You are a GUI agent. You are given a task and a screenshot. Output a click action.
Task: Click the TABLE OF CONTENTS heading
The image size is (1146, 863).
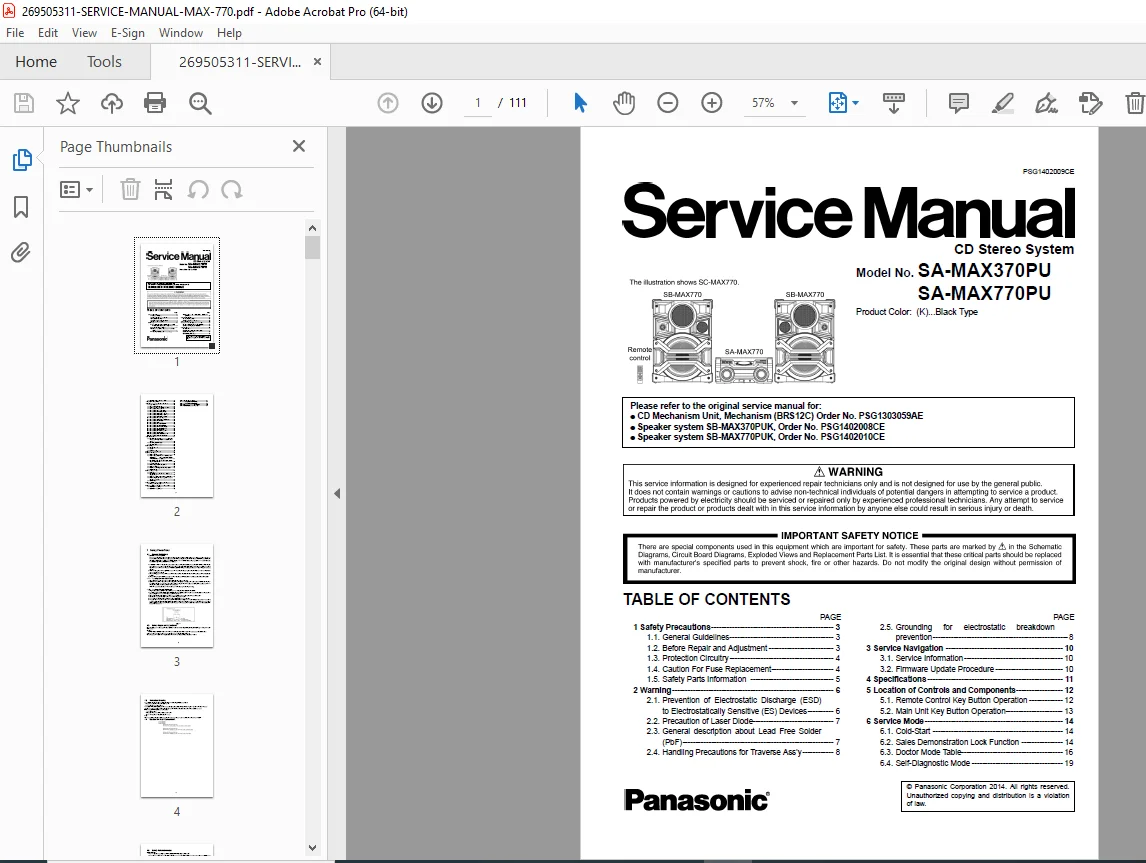[x=706, y=599]
